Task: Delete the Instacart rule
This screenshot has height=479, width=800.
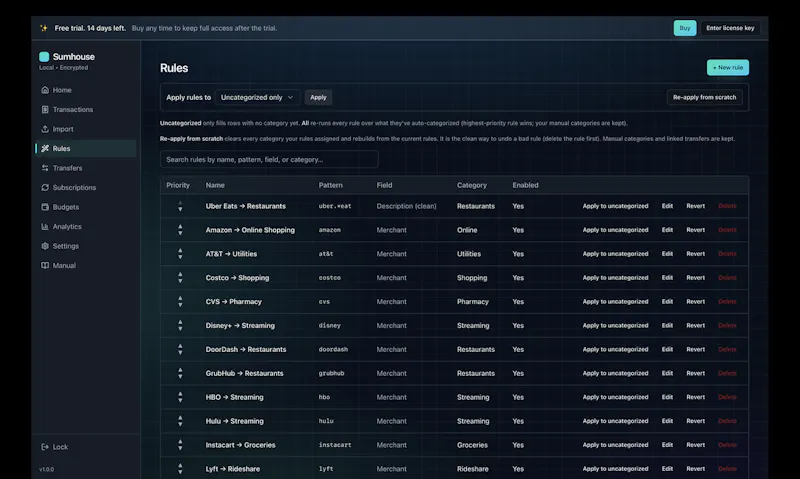Action: 727,445
